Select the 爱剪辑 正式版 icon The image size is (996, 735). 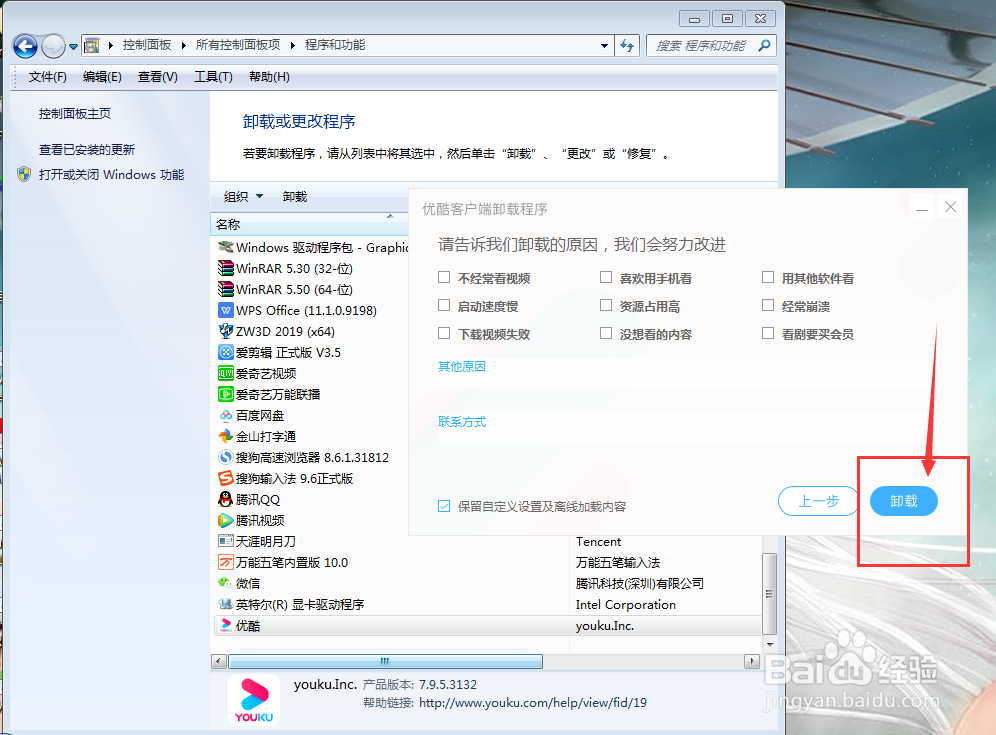[x=225, y=352]
